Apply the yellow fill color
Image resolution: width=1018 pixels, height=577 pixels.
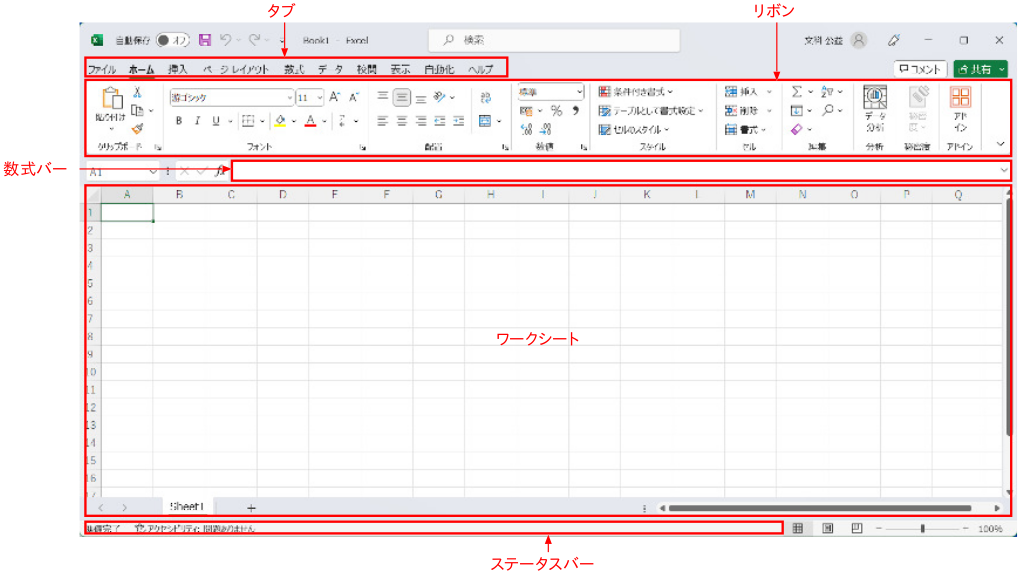[280, 121]
